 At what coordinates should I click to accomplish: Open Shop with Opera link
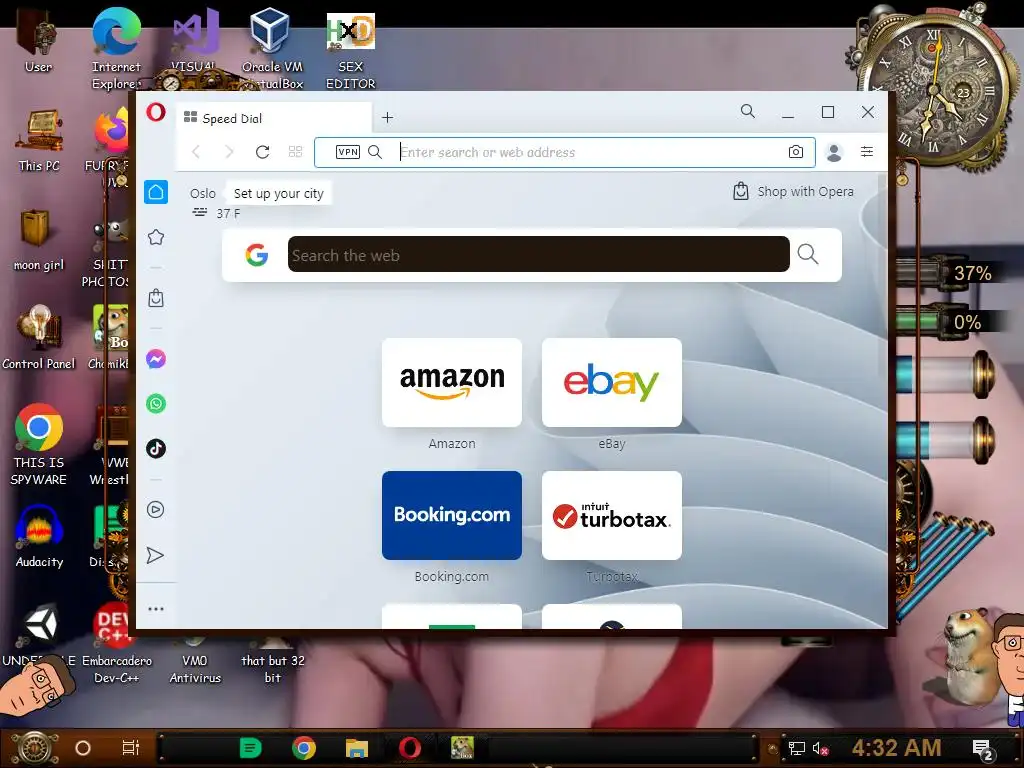(x=793, y=191)
